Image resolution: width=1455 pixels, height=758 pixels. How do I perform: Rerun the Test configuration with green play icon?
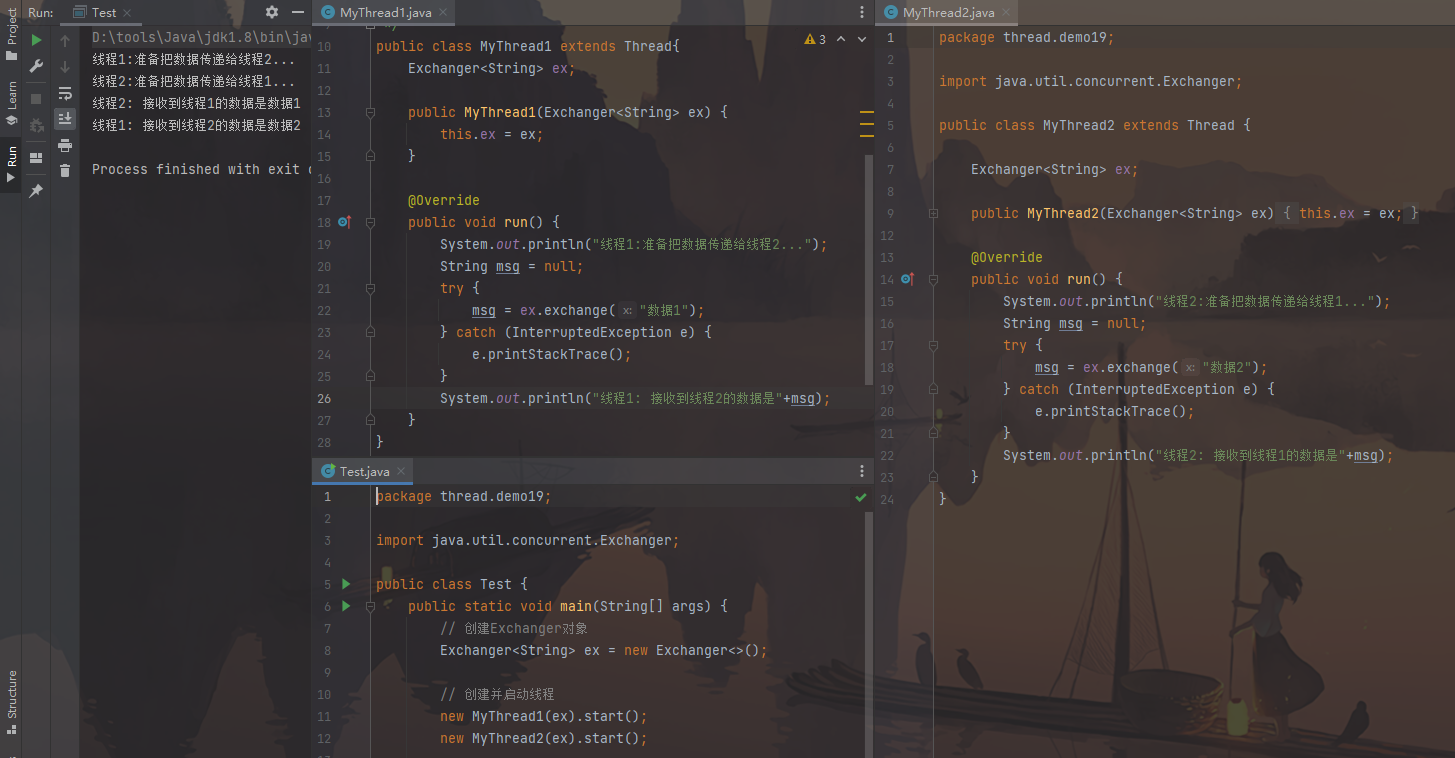(36, 41)
